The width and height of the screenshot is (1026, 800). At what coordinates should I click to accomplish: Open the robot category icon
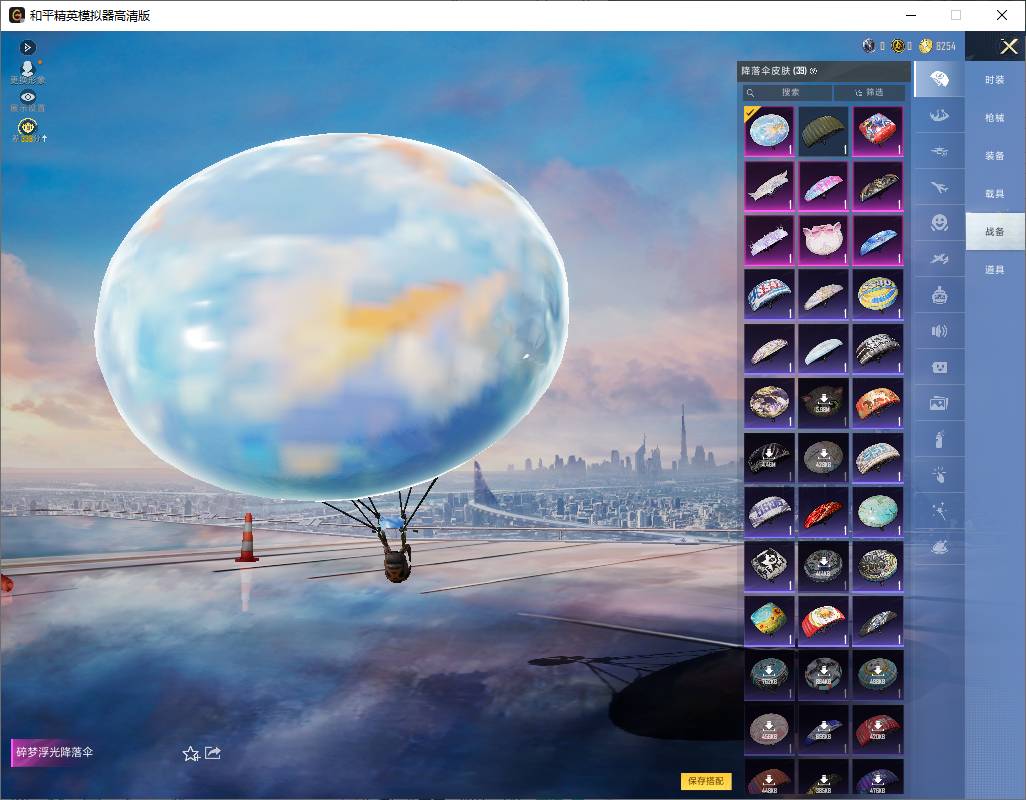pos(939,296)
